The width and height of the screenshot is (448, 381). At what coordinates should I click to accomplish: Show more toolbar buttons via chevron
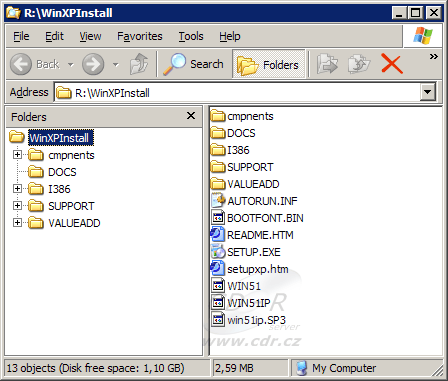433,56
